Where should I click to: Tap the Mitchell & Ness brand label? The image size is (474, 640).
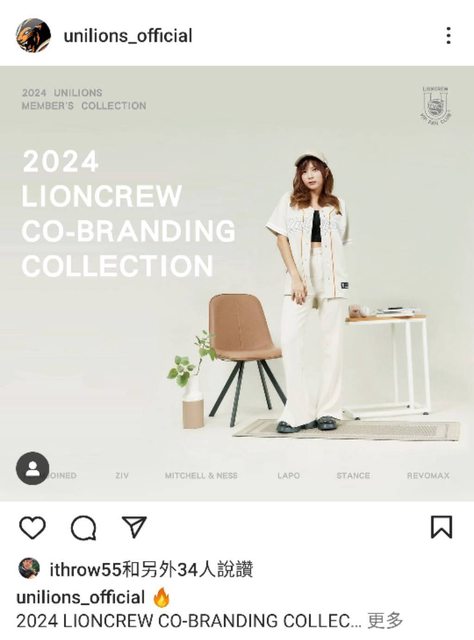pos(201,476)
